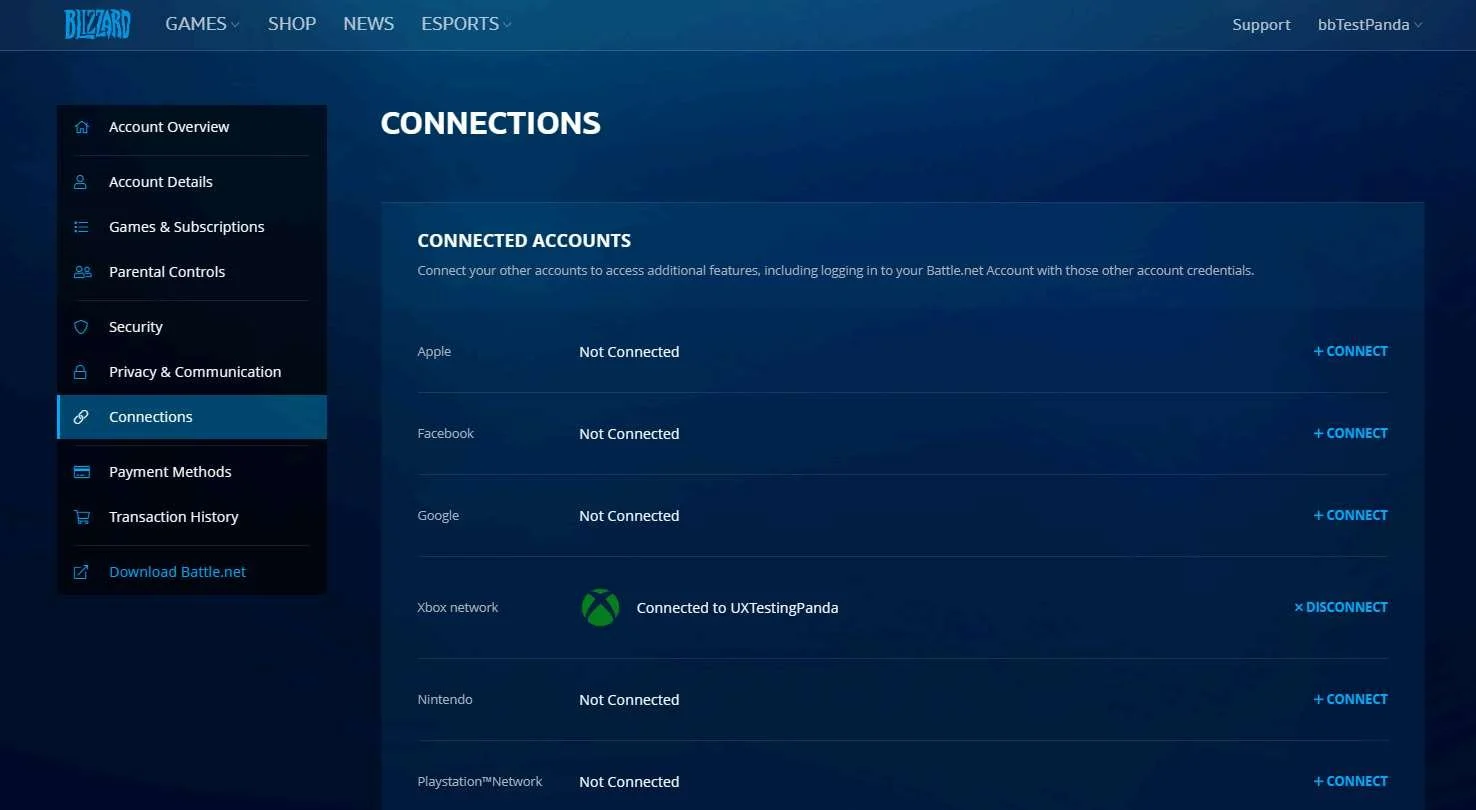This screenshot has height=810, width=1476.
Task: Connect the PlayStation Network account
Action: 1350,781
